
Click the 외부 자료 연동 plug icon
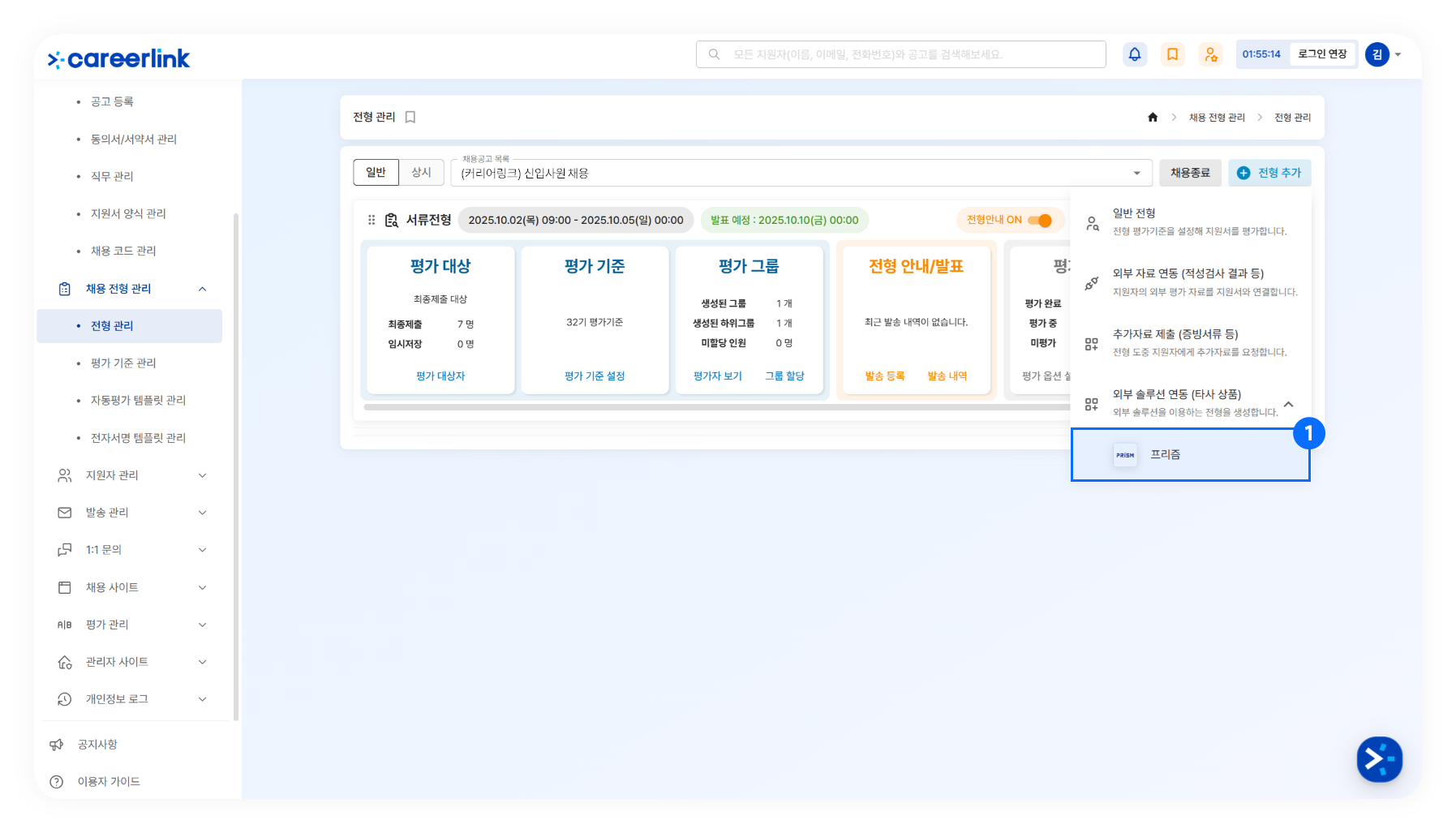point(1092,283)
